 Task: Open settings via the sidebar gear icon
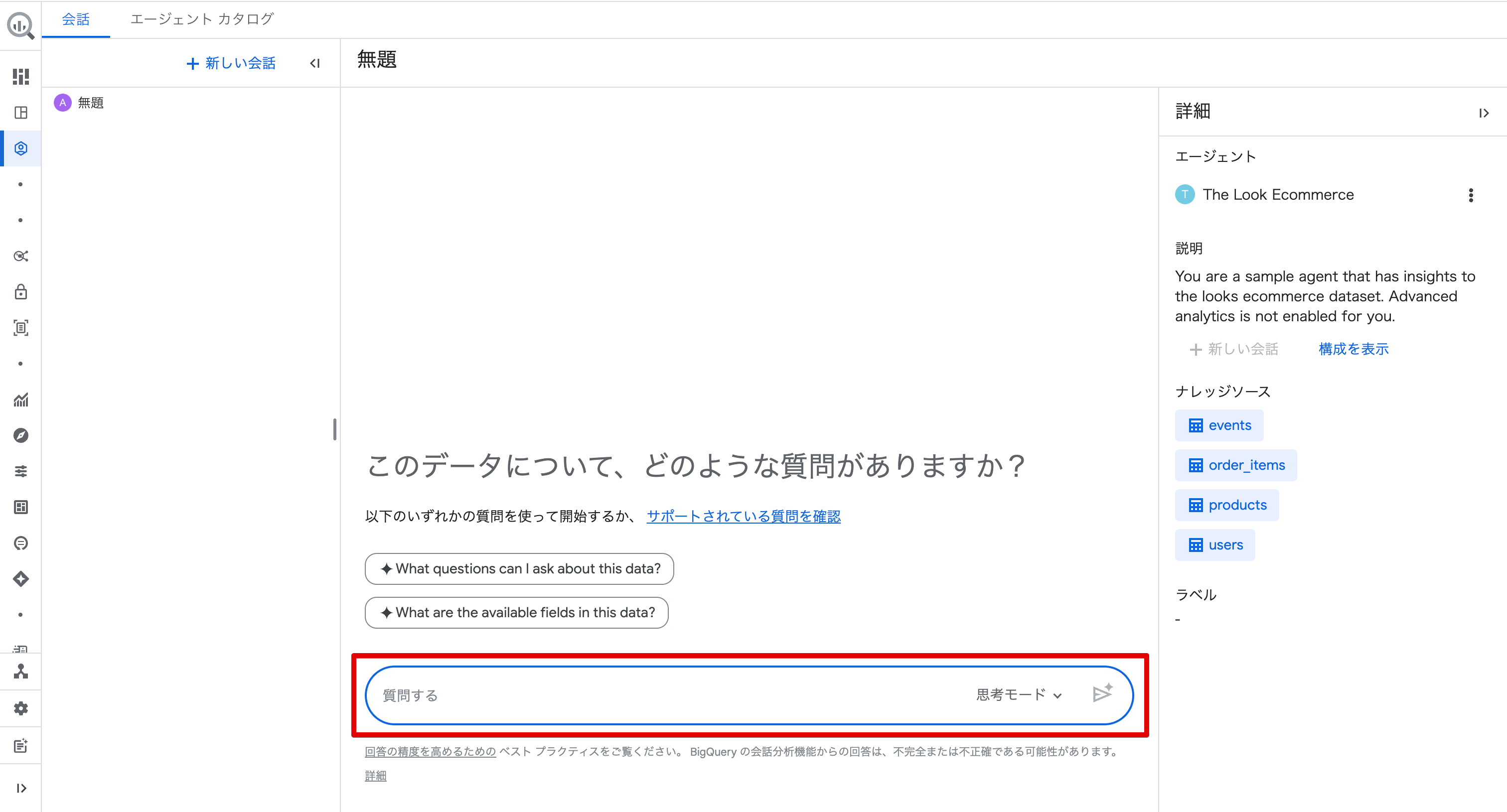pos(20,708)
